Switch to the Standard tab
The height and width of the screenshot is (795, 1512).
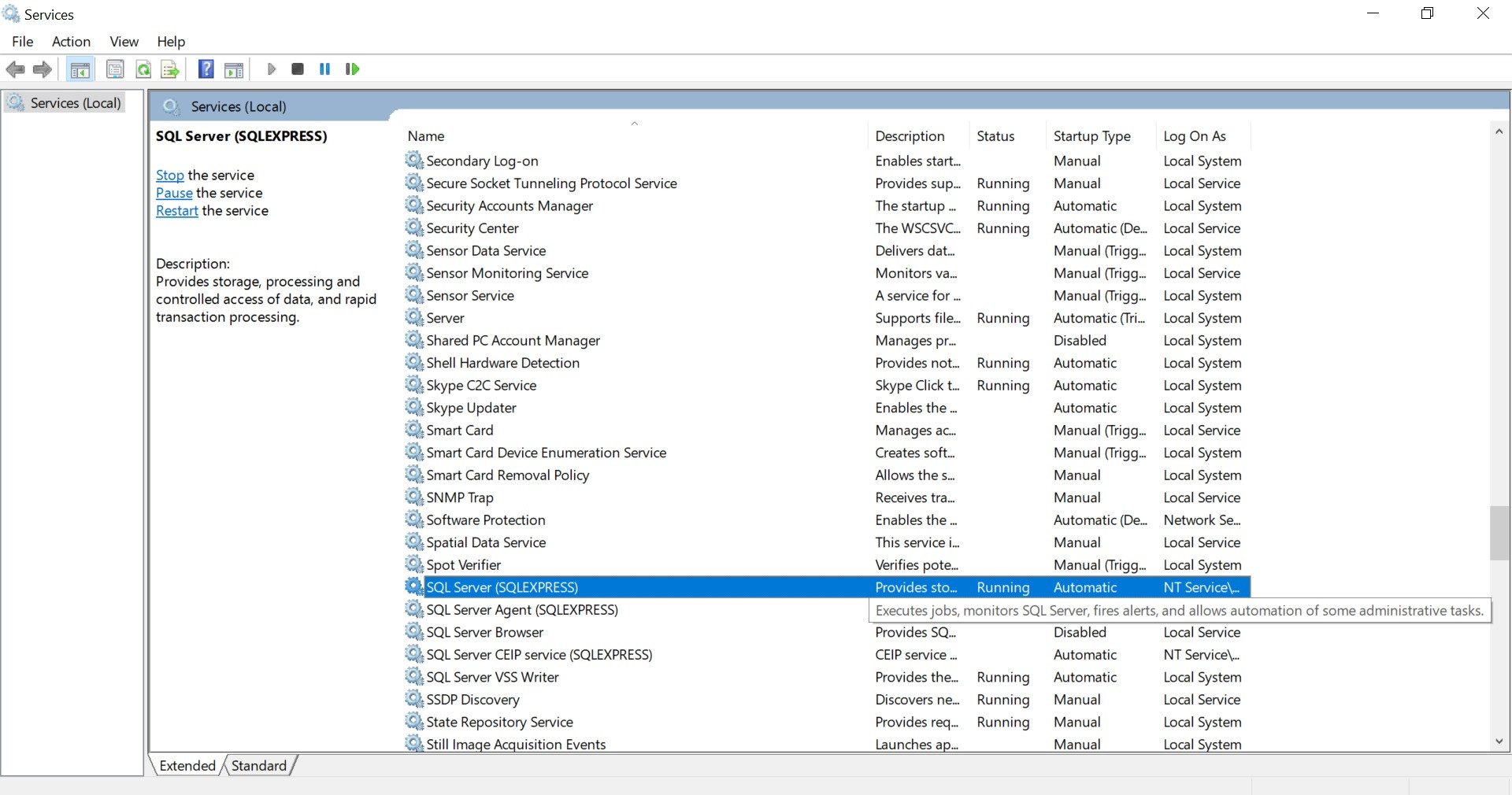[x=258, y=765]
